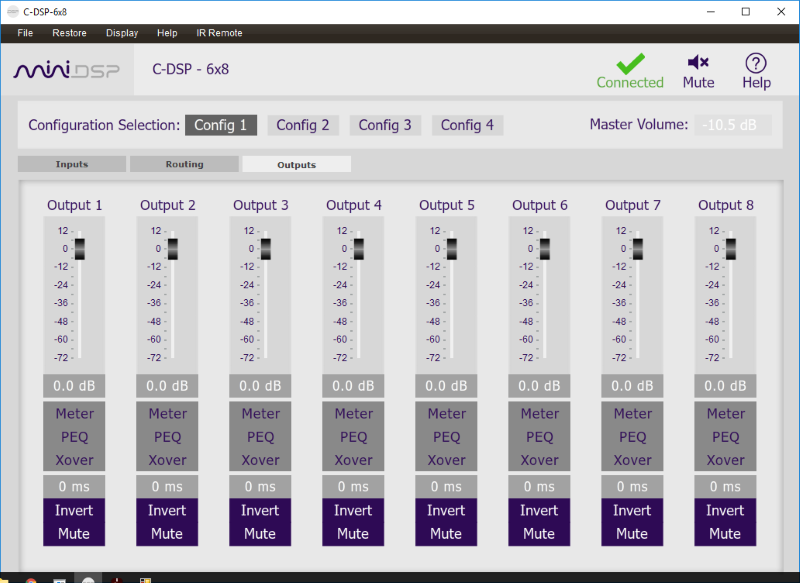Click the Output 2 delay ms field
800x583 pixels.
167,487
